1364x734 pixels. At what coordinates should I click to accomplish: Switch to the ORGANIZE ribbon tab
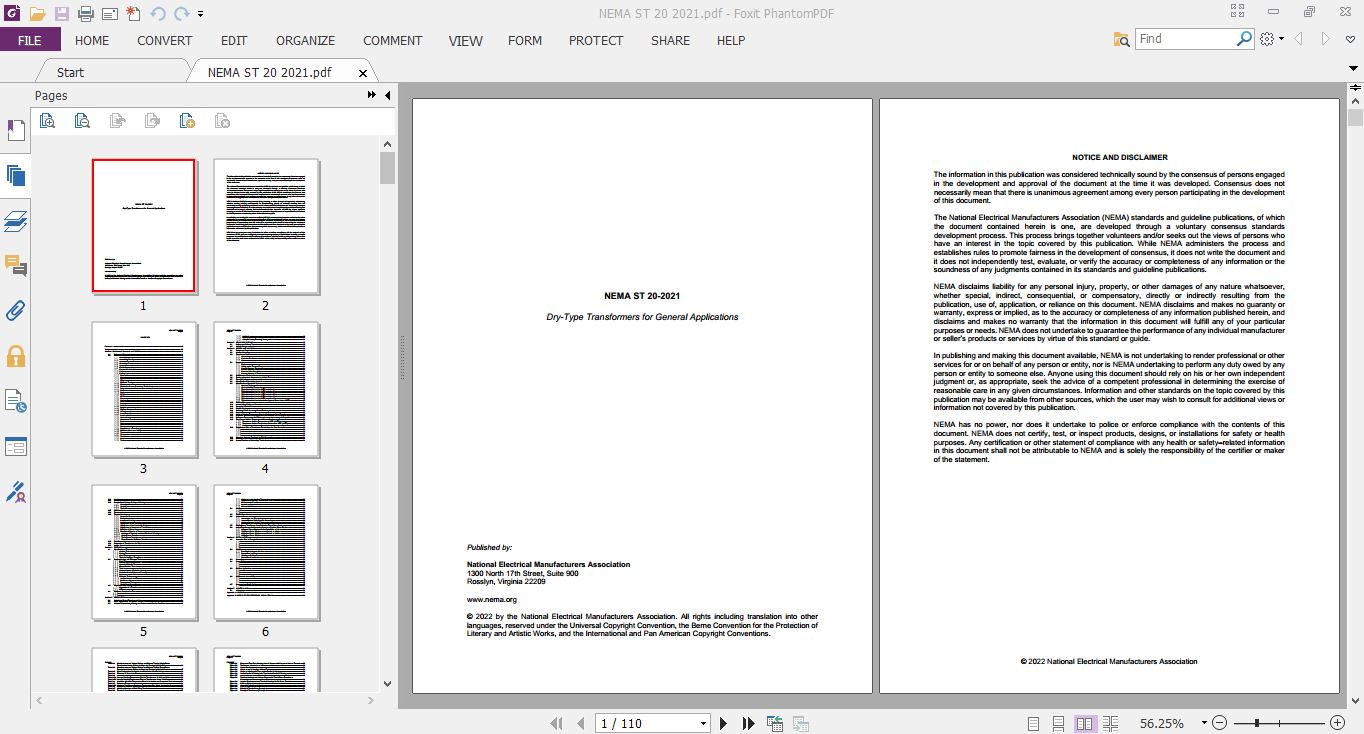306,40
